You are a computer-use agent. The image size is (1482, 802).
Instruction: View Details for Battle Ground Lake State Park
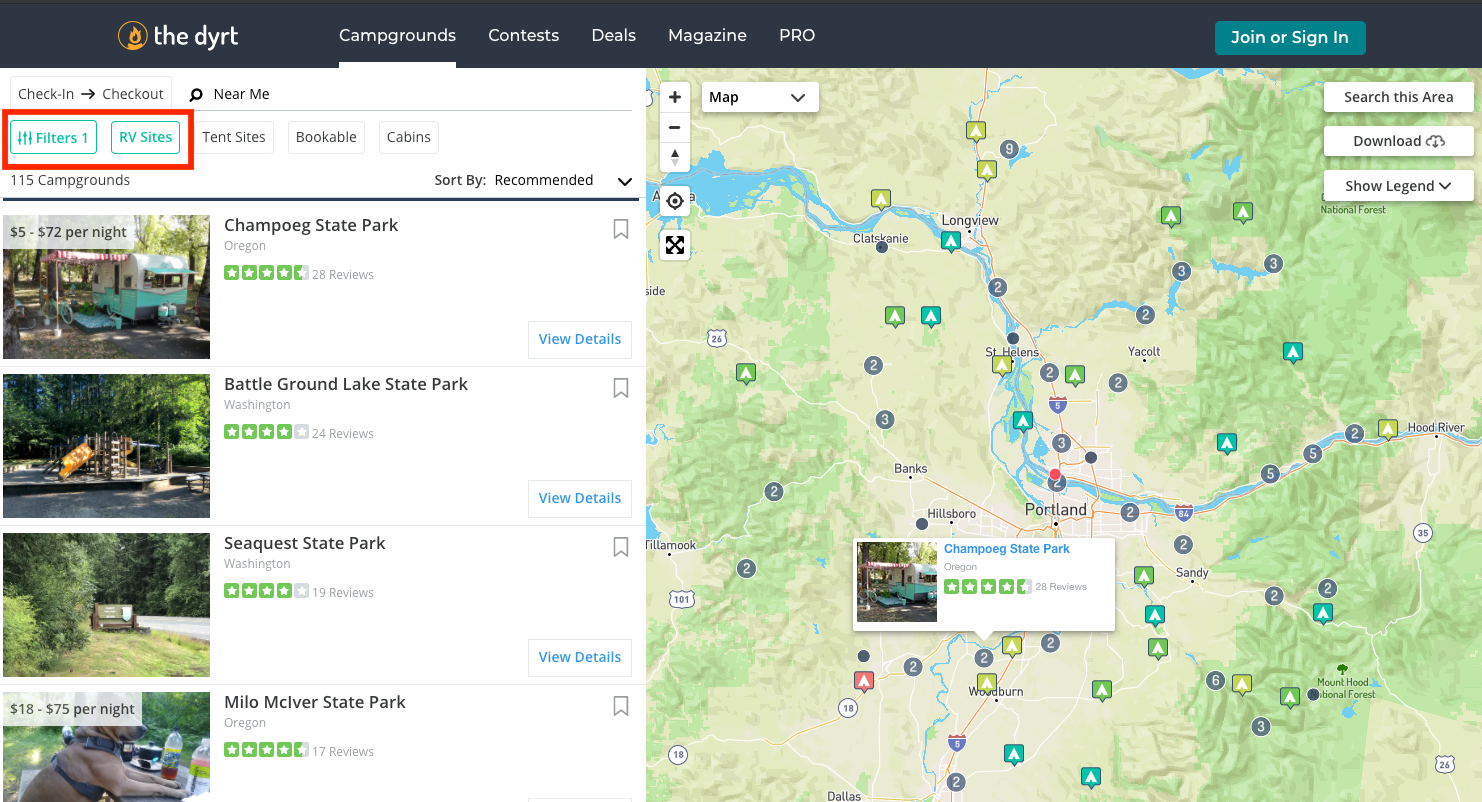coord(580,498)
